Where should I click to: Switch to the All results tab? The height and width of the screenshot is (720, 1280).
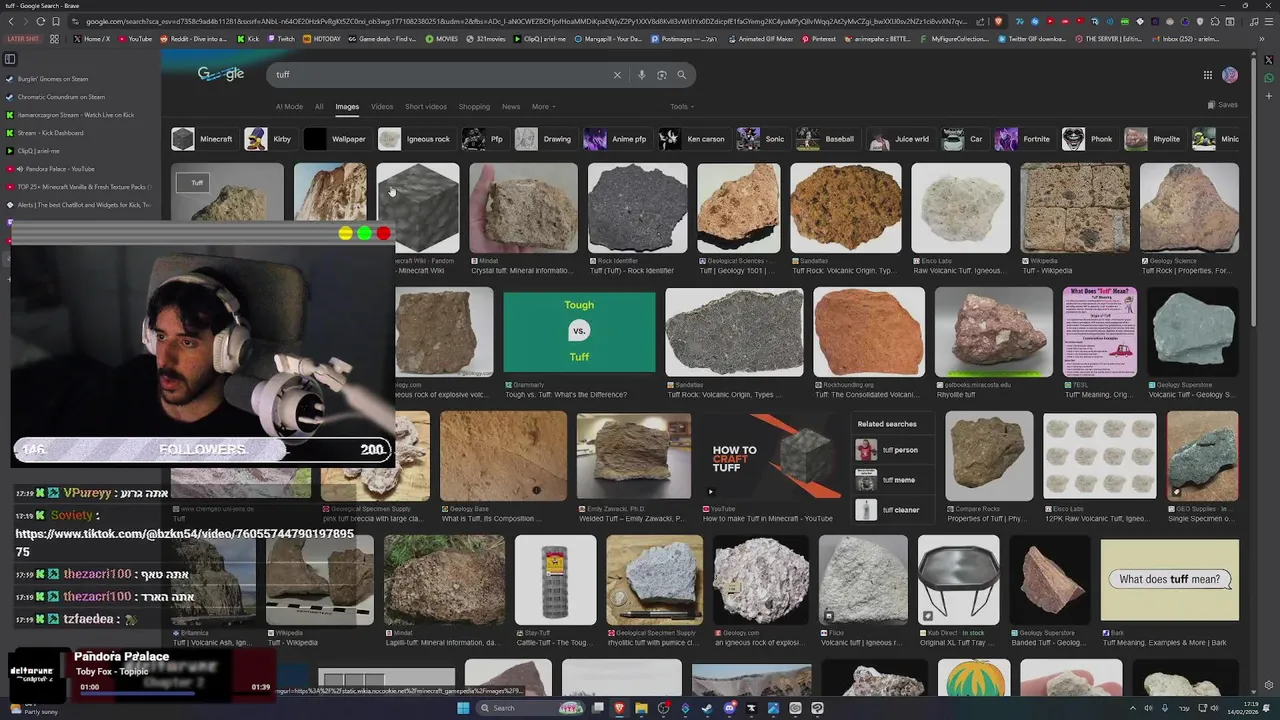click(319, 107)
